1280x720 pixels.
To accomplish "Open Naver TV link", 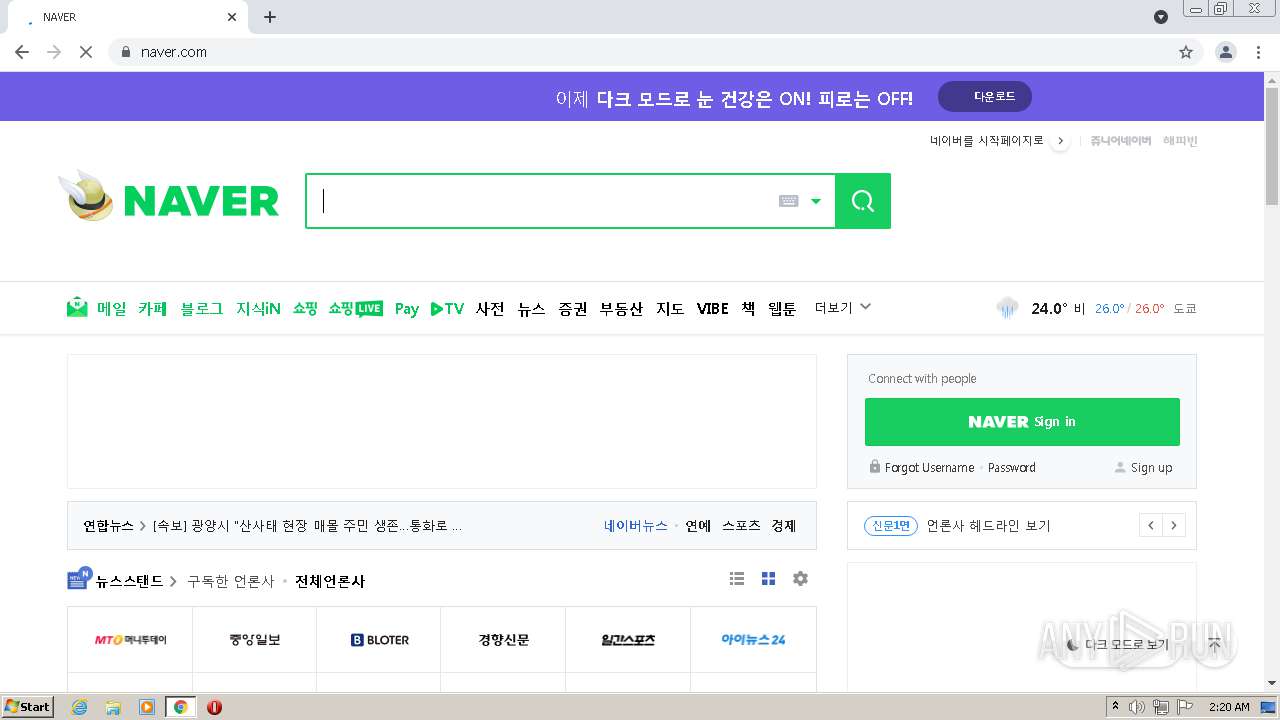I will (x=447, y=308).
